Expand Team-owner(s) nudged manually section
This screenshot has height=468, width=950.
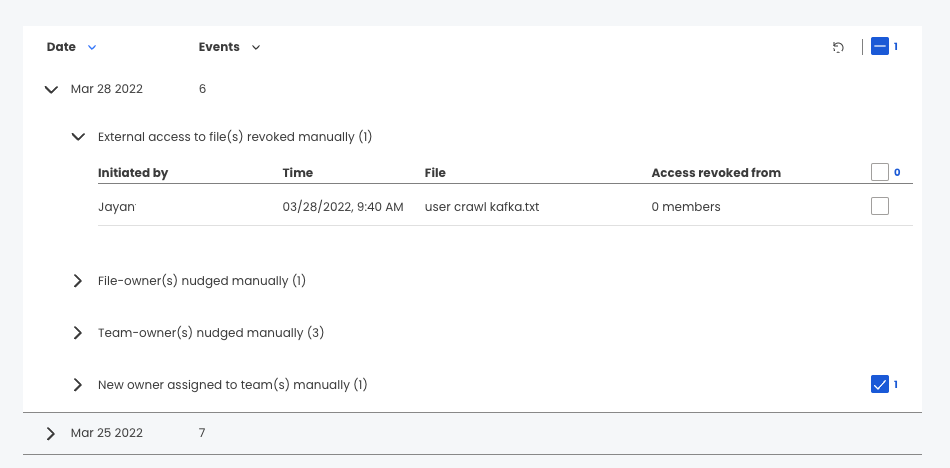click(x=78, y=333)
